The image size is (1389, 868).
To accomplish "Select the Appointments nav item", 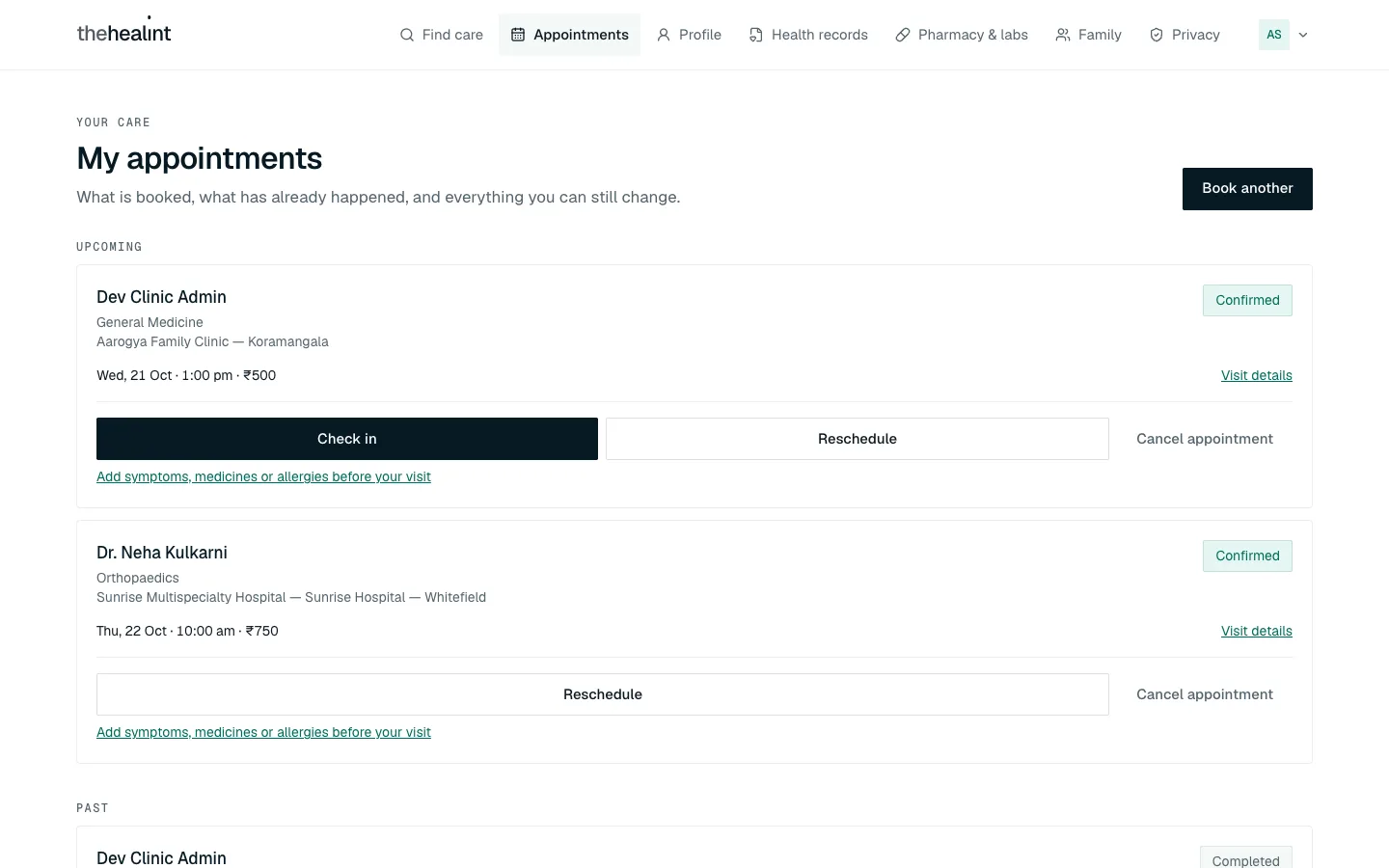I will [x=569, y=35].
